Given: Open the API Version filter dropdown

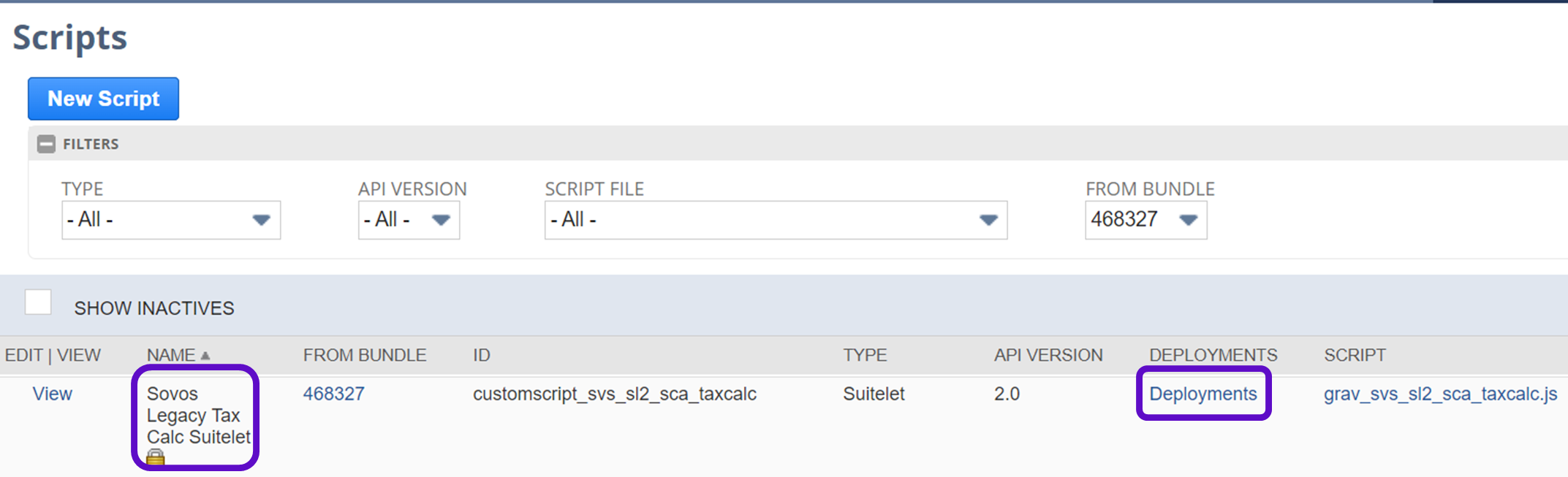Looking at the screenshot, I should point(408,220).
